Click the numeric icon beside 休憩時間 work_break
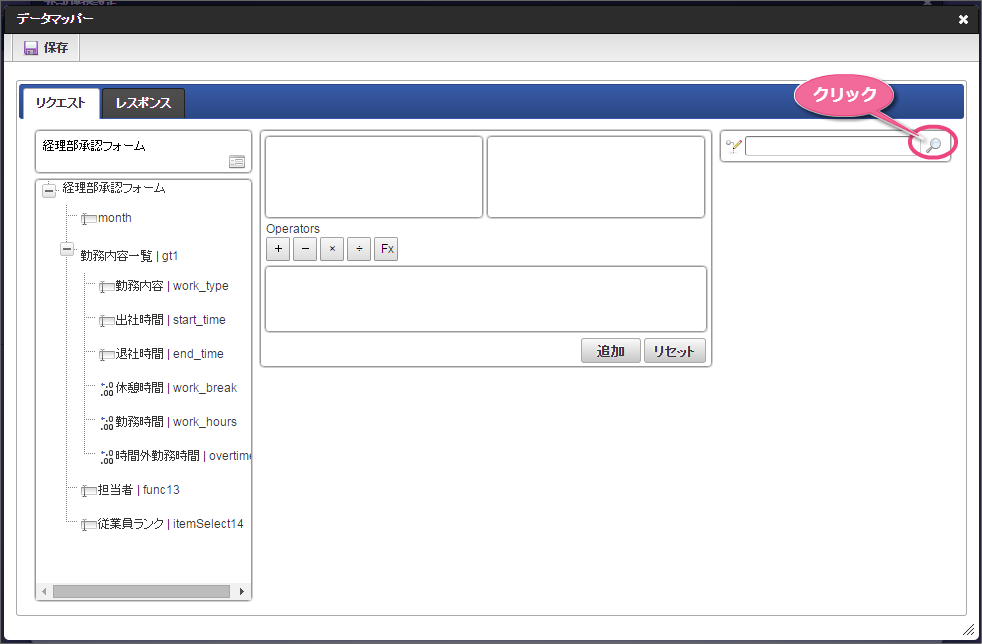This screenshot has height=644, width=982. 107,389
